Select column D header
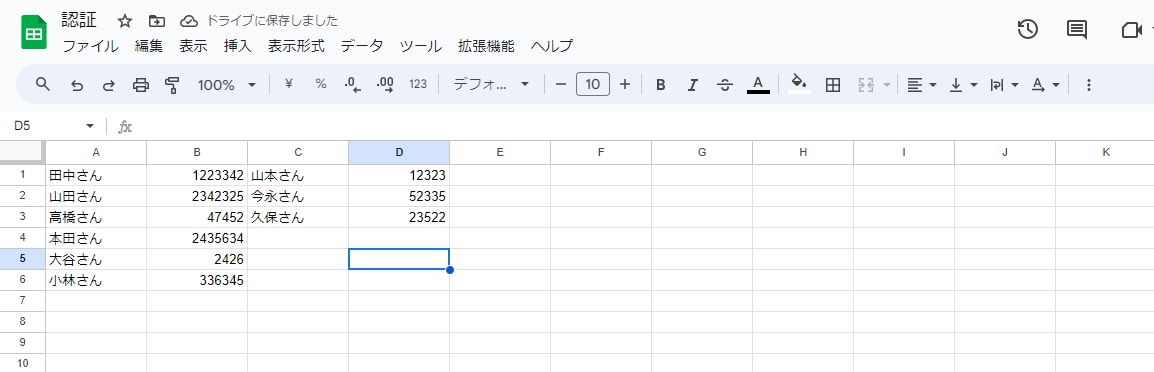 399,152
